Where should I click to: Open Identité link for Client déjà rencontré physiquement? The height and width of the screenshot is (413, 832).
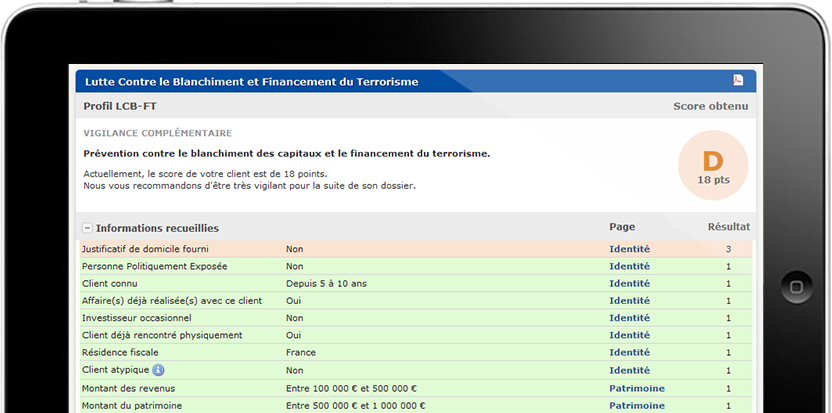(629, 335)
